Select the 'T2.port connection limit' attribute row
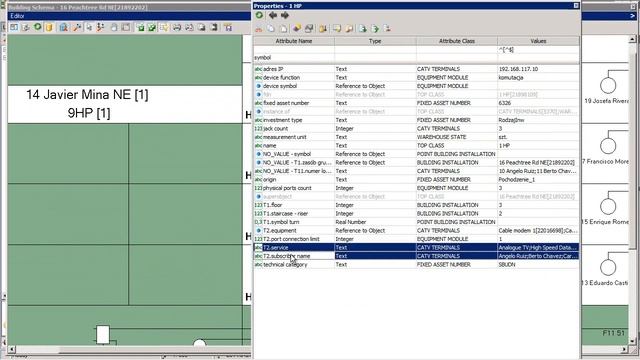Screen dimensions: 640x360 [x=416, y=239]
